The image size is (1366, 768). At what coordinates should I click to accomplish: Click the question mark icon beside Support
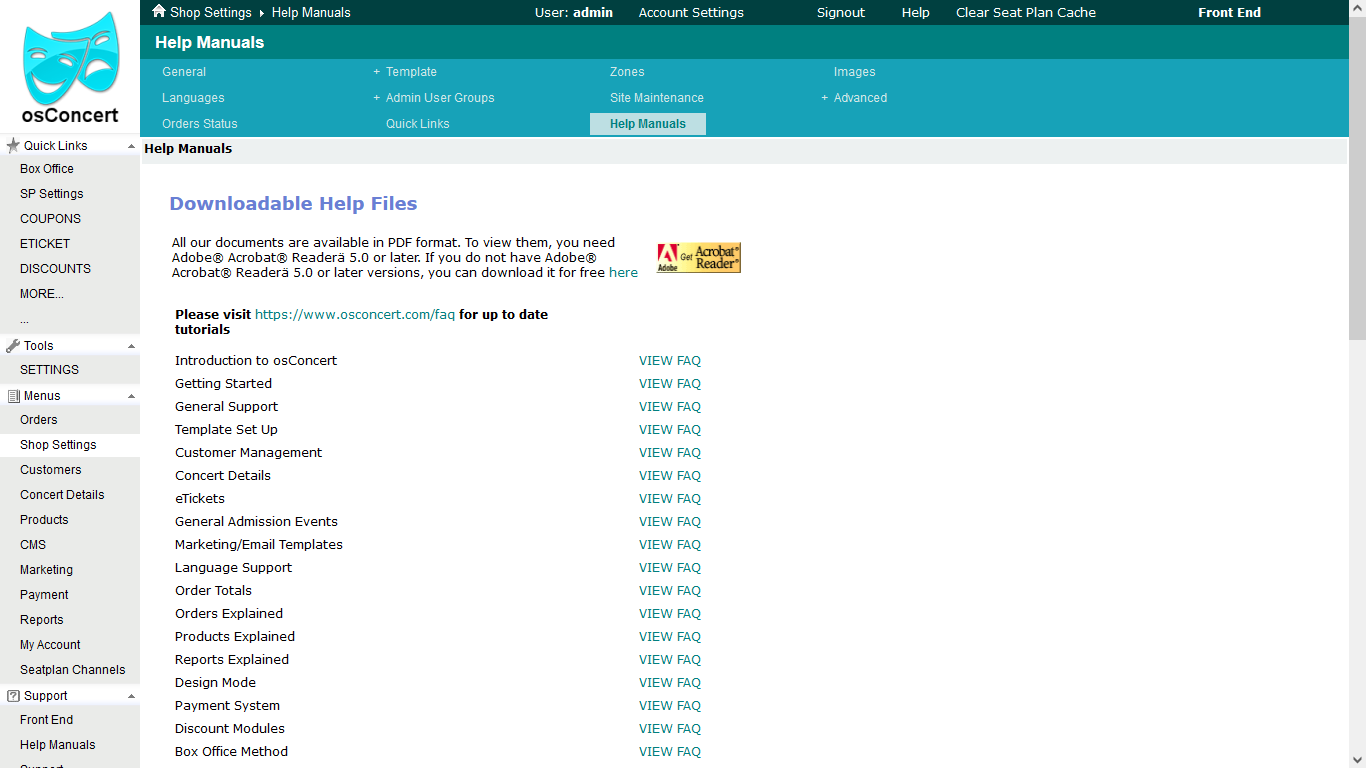pos(13,696)
